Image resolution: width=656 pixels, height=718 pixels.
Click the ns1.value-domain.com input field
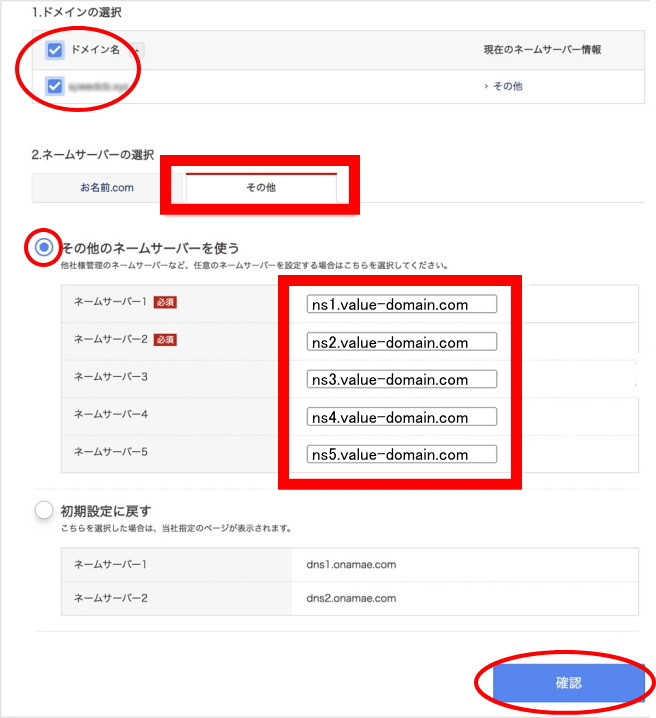click(x=402, y=304)
